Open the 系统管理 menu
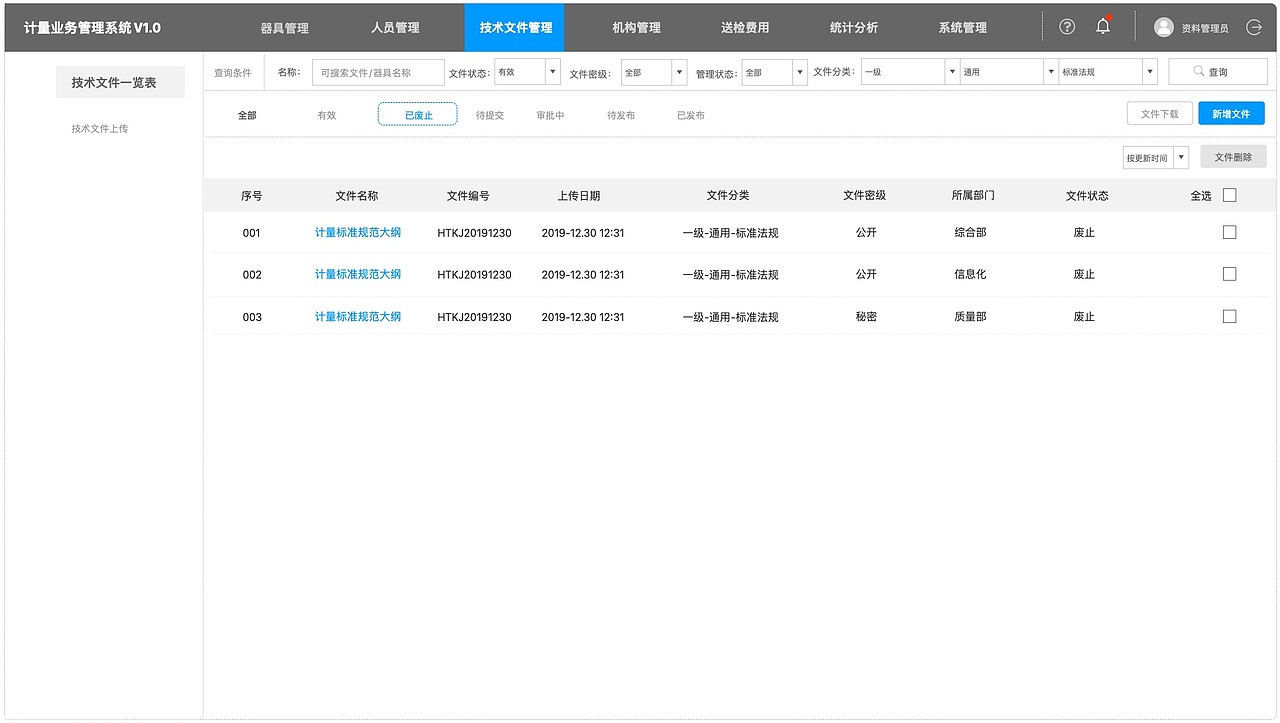This screenshot has width=1280, height=723. 962,28
